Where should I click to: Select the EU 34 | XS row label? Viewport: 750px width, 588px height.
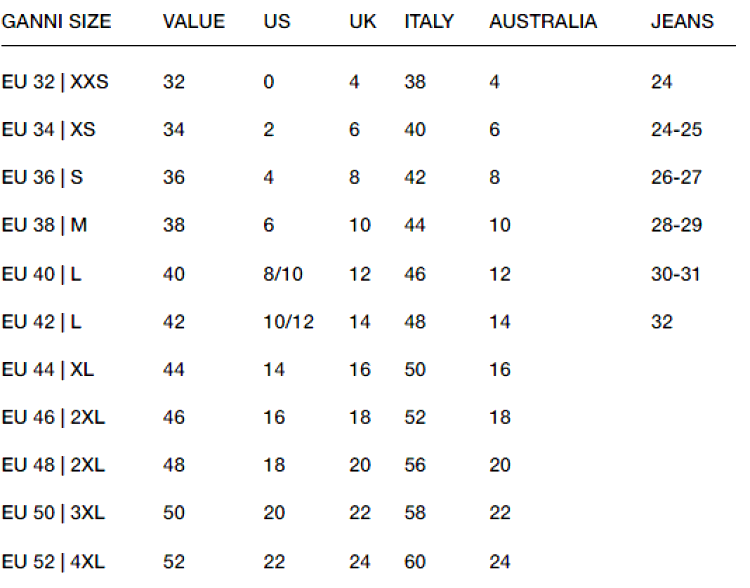point(48,130)
